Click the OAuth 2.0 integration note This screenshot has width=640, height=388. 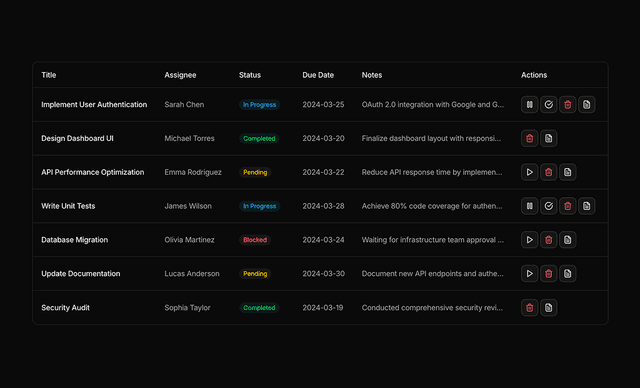[433, 104]
